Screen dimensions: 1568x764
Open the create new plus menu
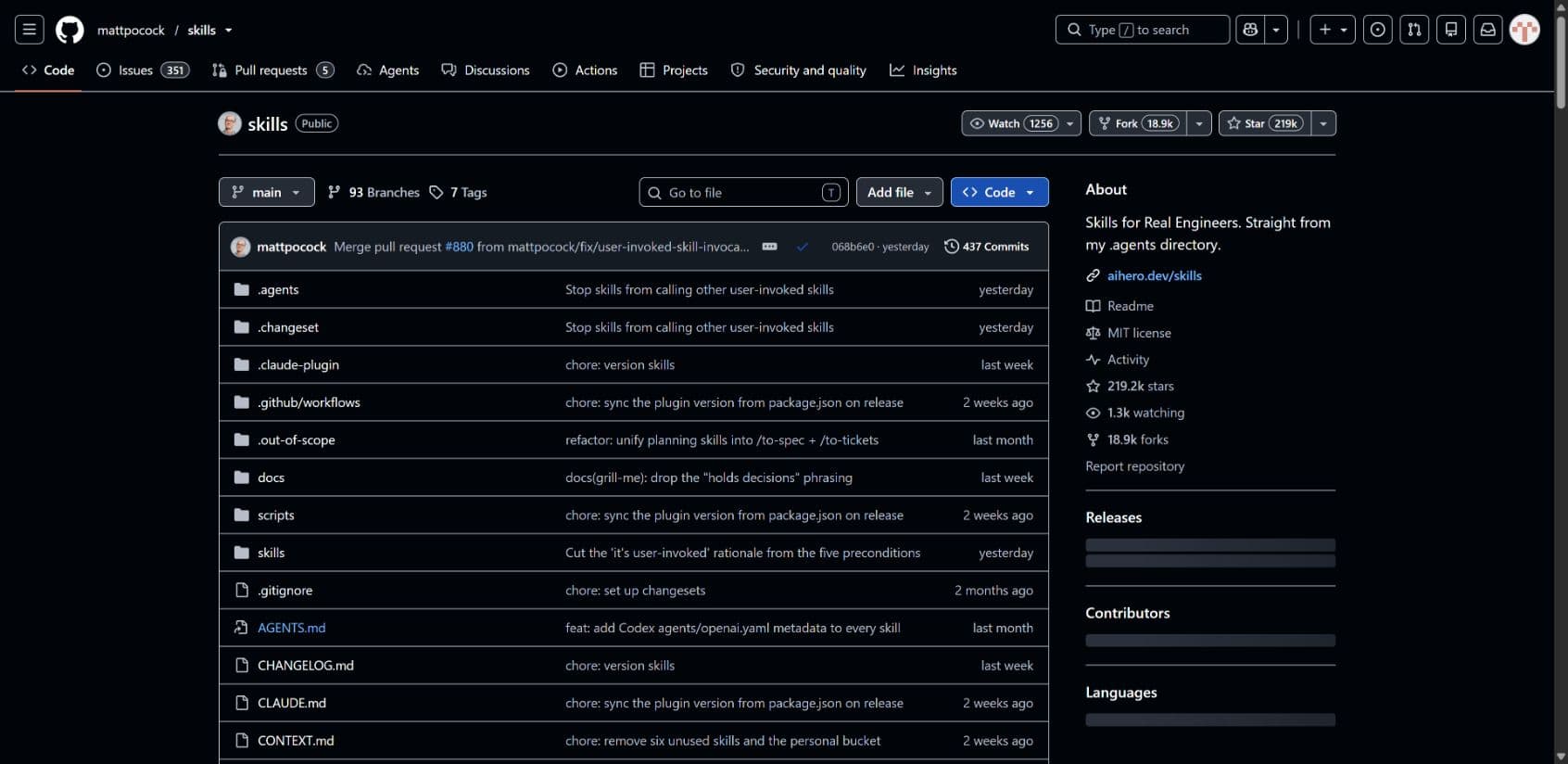[x=1333, y=30]
